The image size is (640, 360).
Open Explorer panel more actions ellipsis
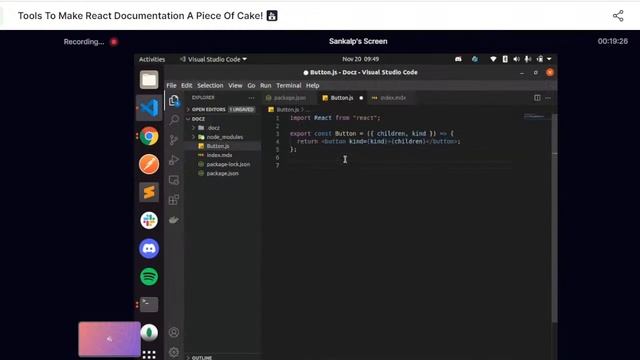click(251, 98)
